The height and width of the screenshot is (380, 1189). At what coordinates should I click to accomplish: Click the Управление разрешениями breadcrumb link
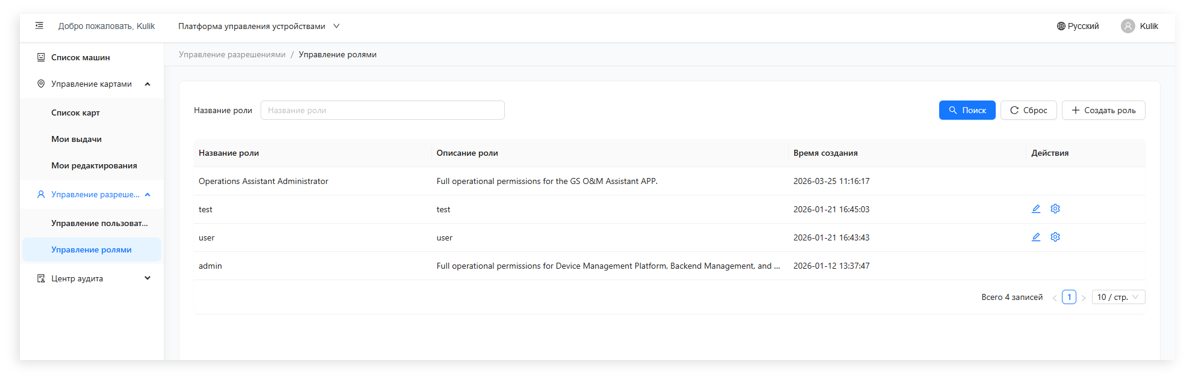pyautogui.click(x=231, y=55)
